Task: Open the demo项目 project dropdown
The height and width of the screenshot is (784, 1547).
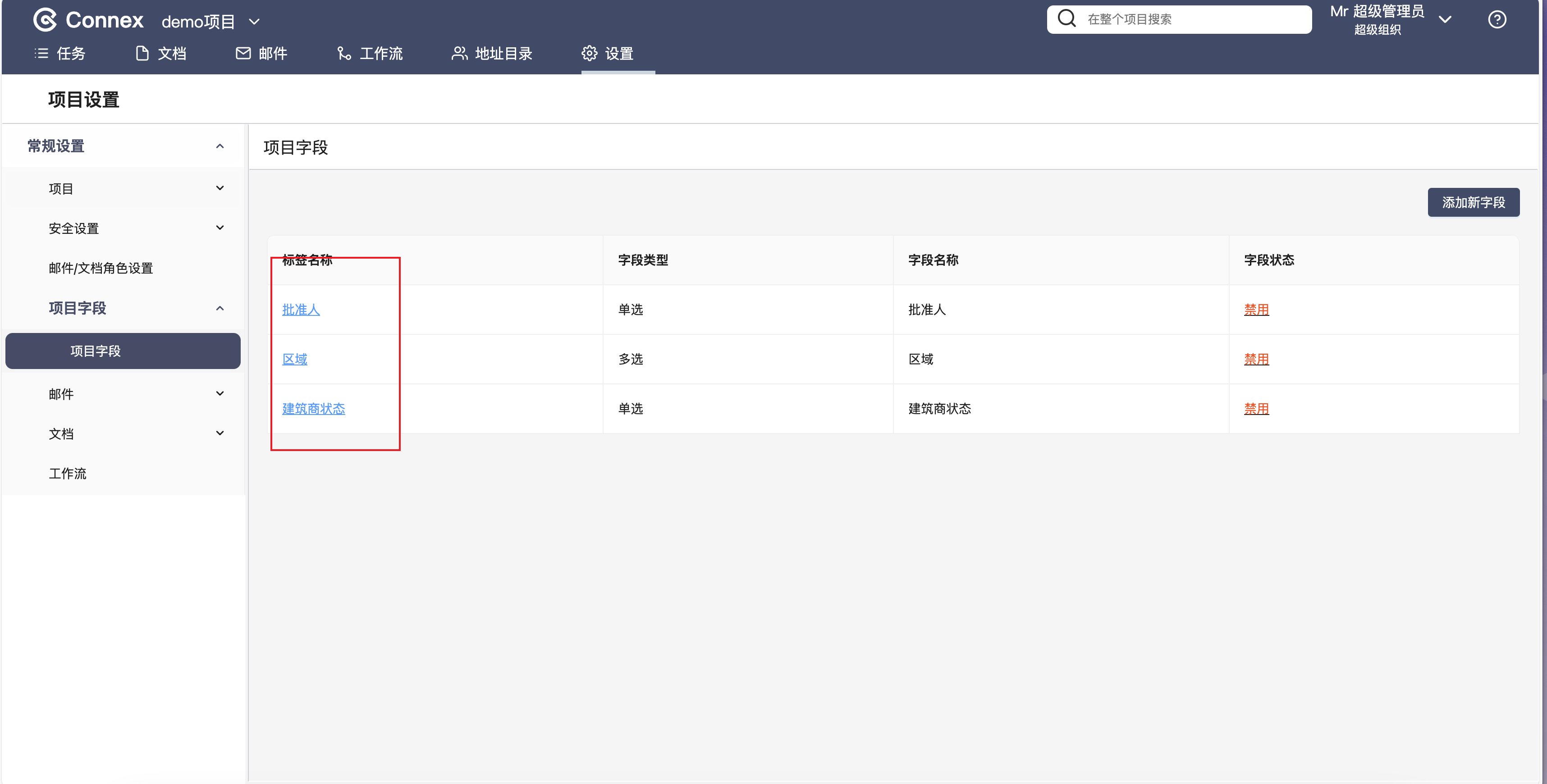Action: [x=254, y=22]
